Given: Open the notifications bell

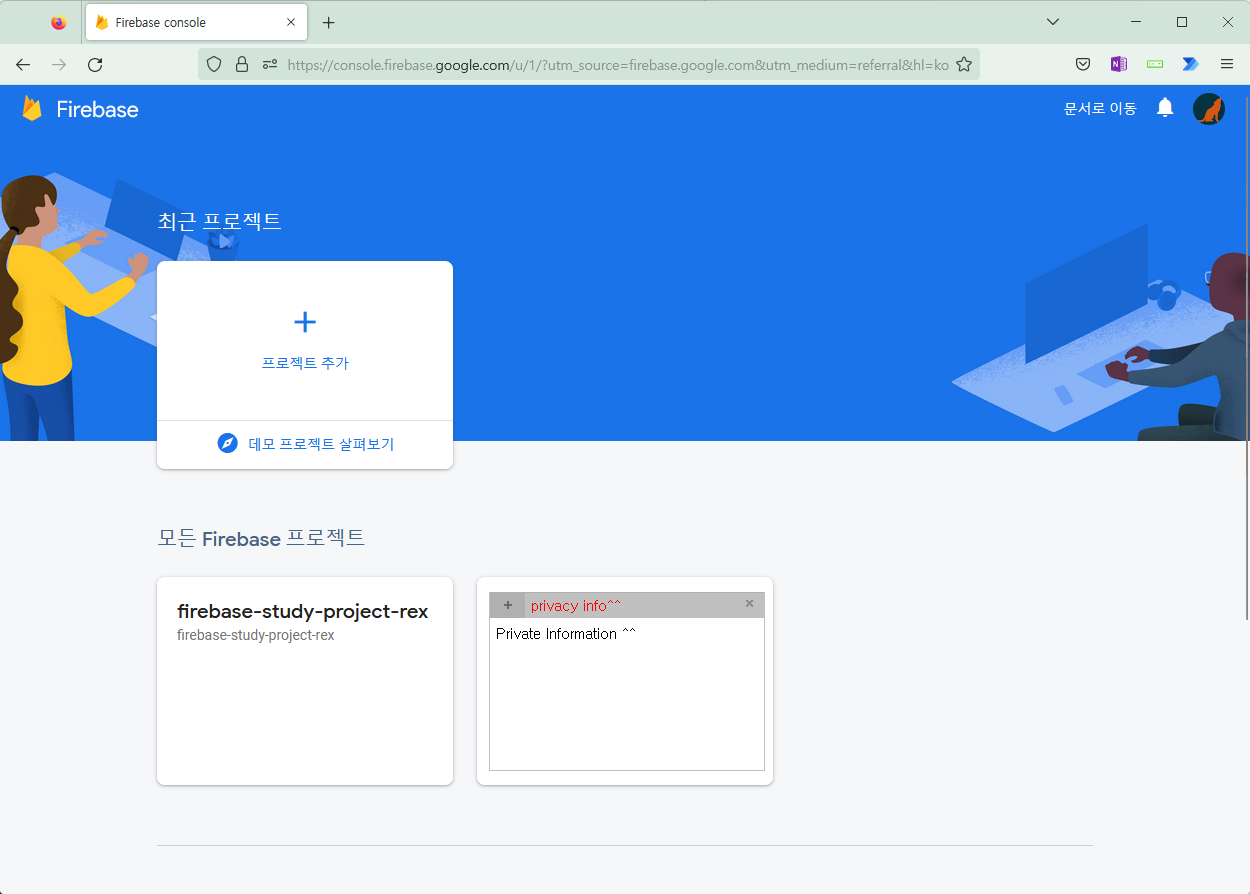Looking at the screenshot, I should point(1165,108).
